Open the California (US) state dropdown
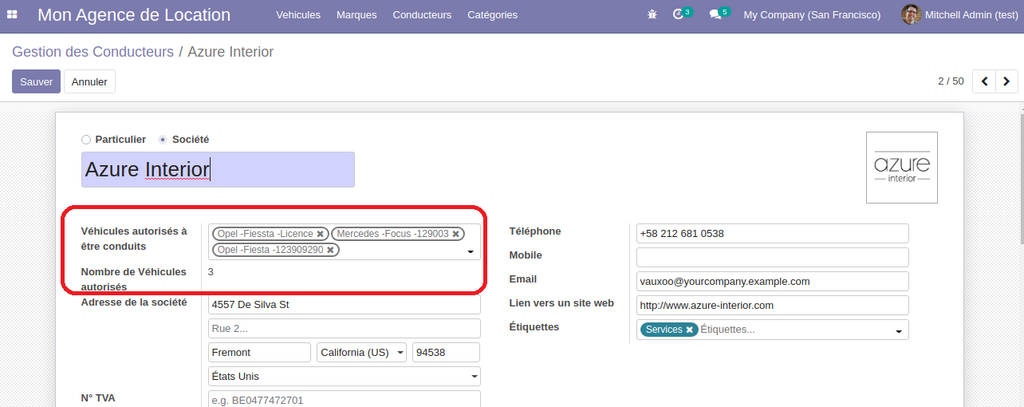 click(x=362, y=352)
